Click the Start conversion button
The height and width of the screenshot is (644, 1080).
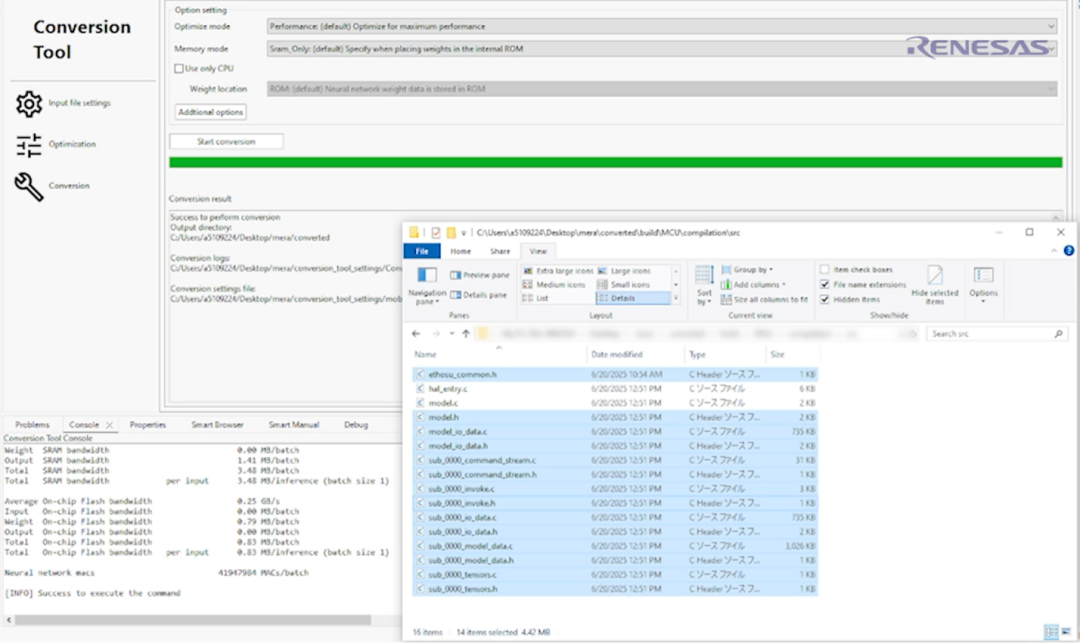point(226,142)
